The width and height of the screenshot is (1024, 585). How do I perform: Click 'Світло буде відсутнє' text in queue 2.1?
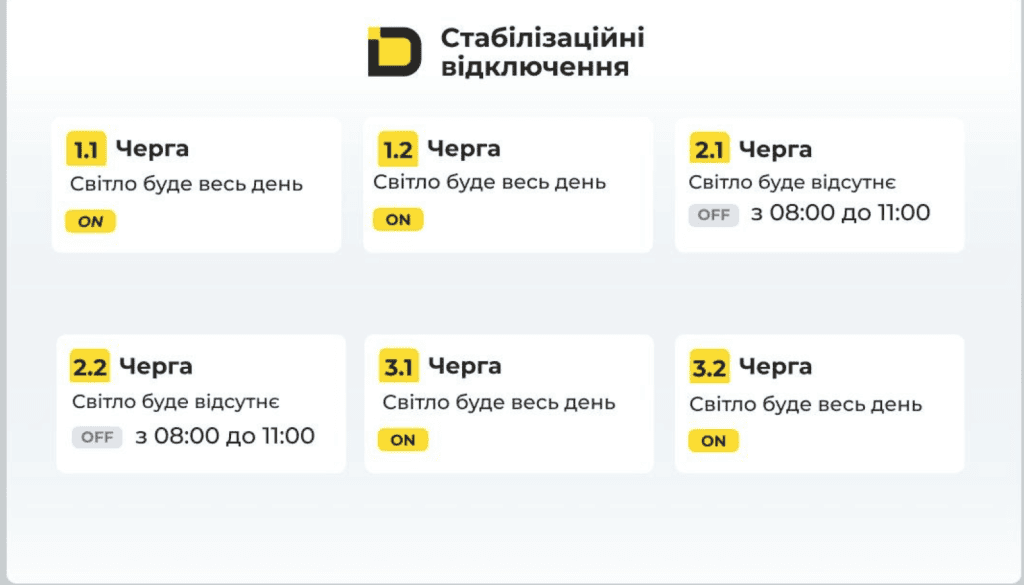point(792,182)
